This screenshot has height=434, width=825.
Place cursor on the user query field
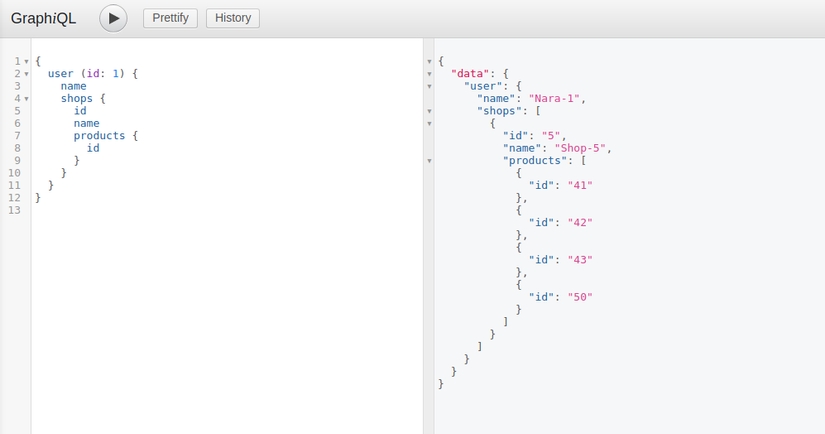click(60, 74)
